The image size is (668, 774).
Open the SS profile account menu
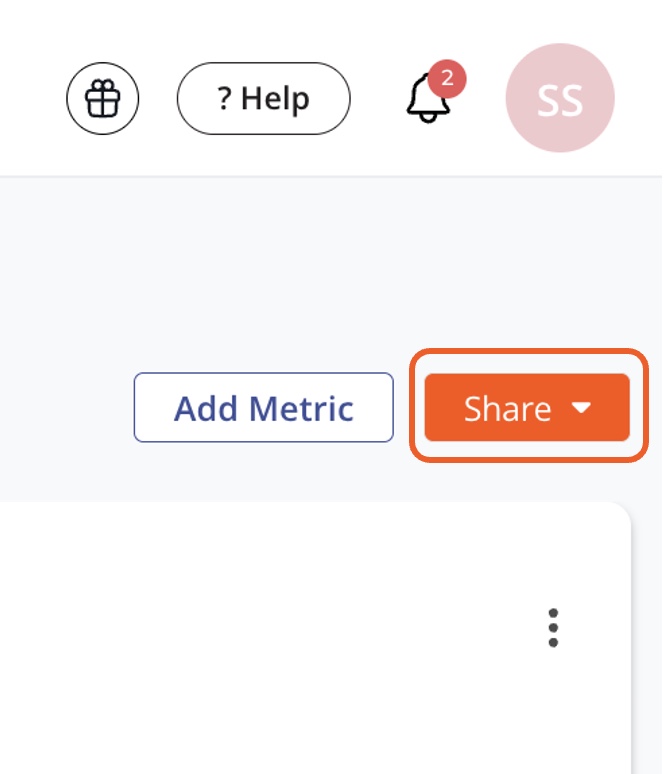pyautogui.click(x=559, y=98)
